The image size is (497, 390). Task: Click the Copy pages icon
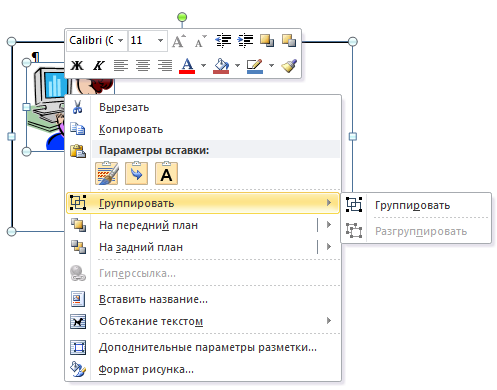click(x=78, y=129)
